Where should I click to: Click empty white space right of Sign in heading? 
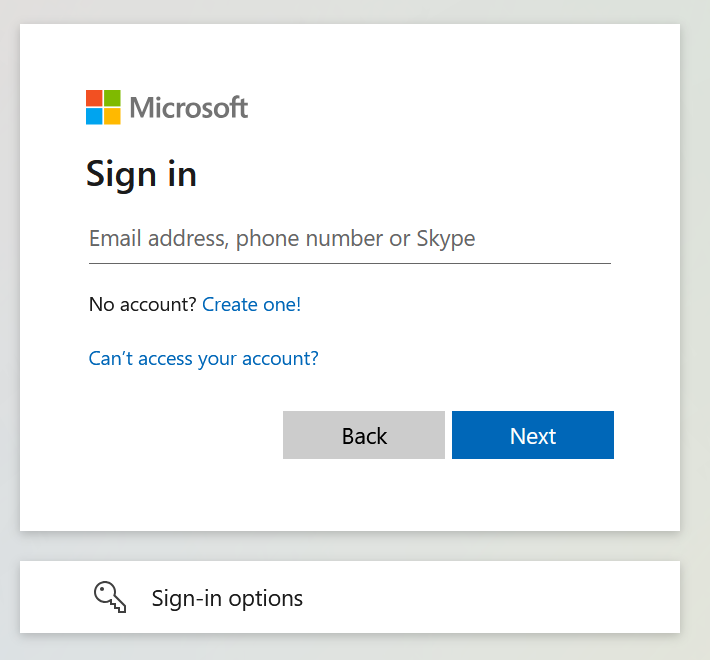point(408,175)
